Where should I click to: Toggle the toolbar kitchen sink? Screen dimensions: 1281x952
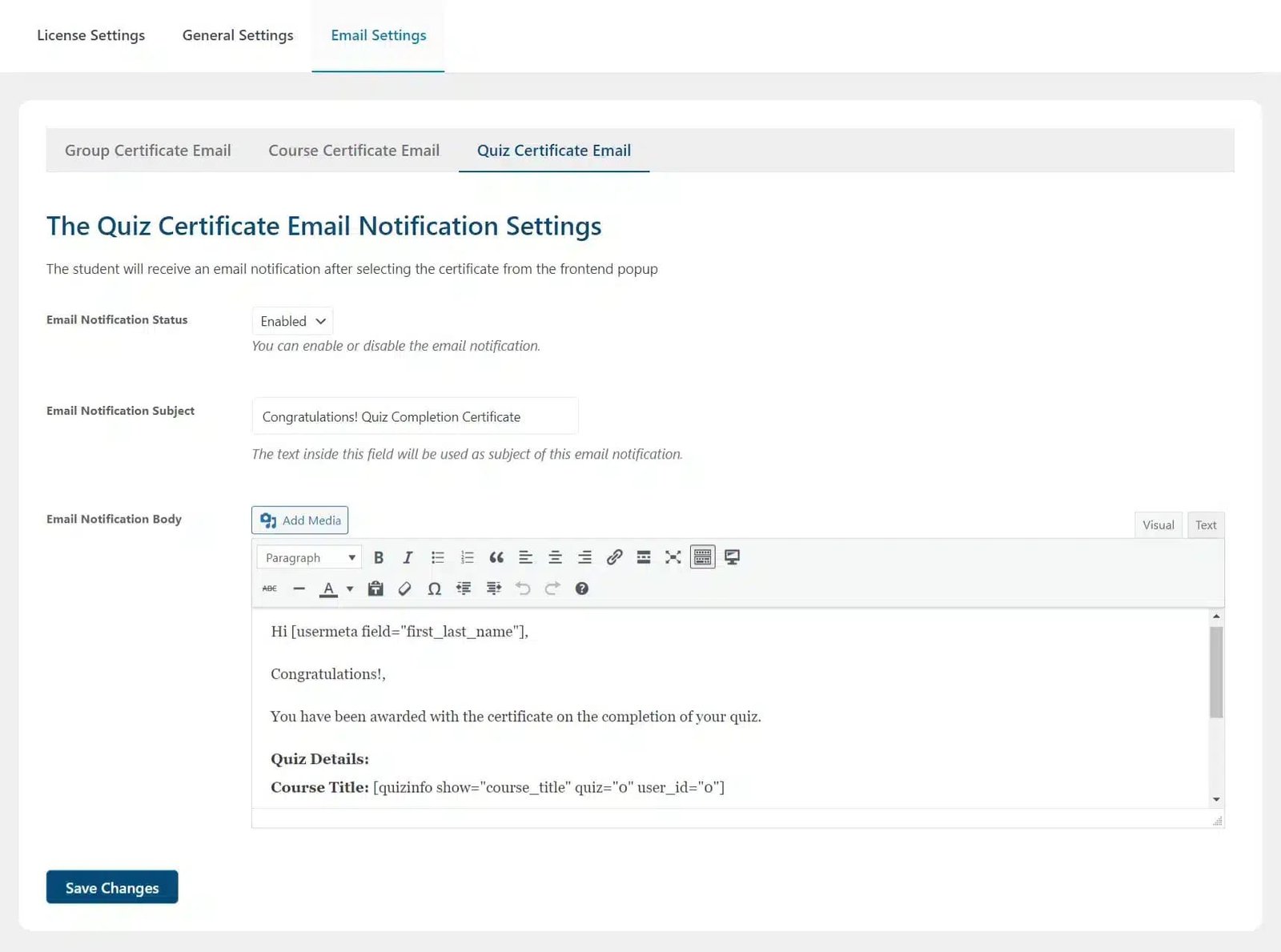click(x=703, y=557)
